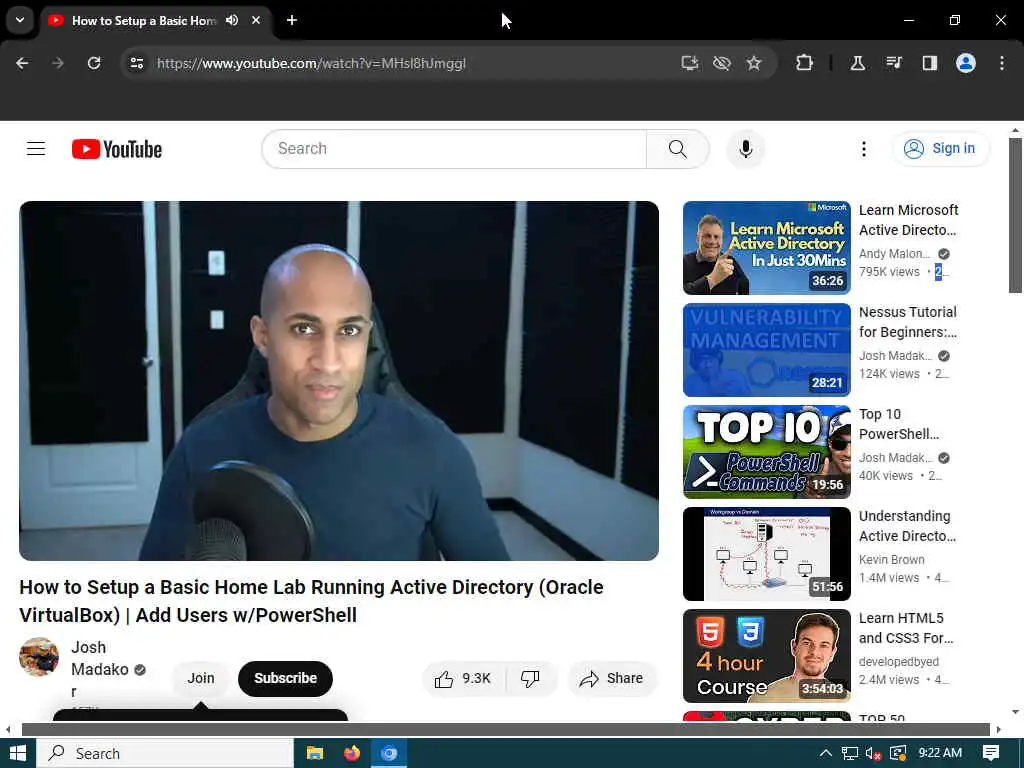Open Learn Microsoft Active Directory thumbnail
Viewport: 1024px width, 768px height.
(767, 248)
